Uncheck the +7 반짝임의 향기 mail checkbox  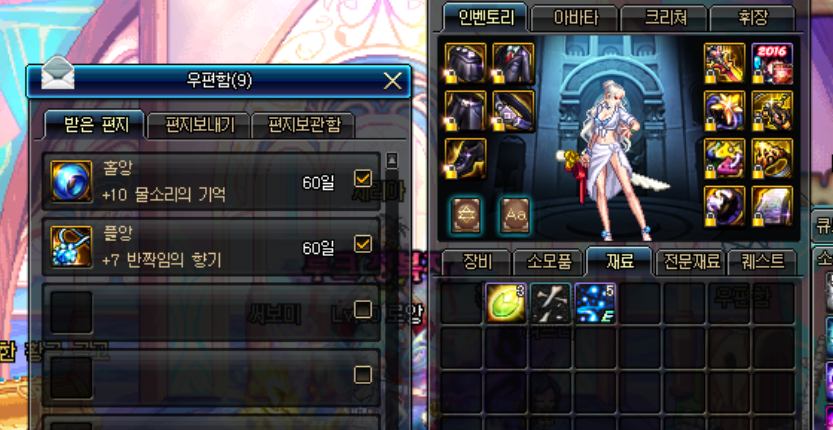[x=363, y=244]
